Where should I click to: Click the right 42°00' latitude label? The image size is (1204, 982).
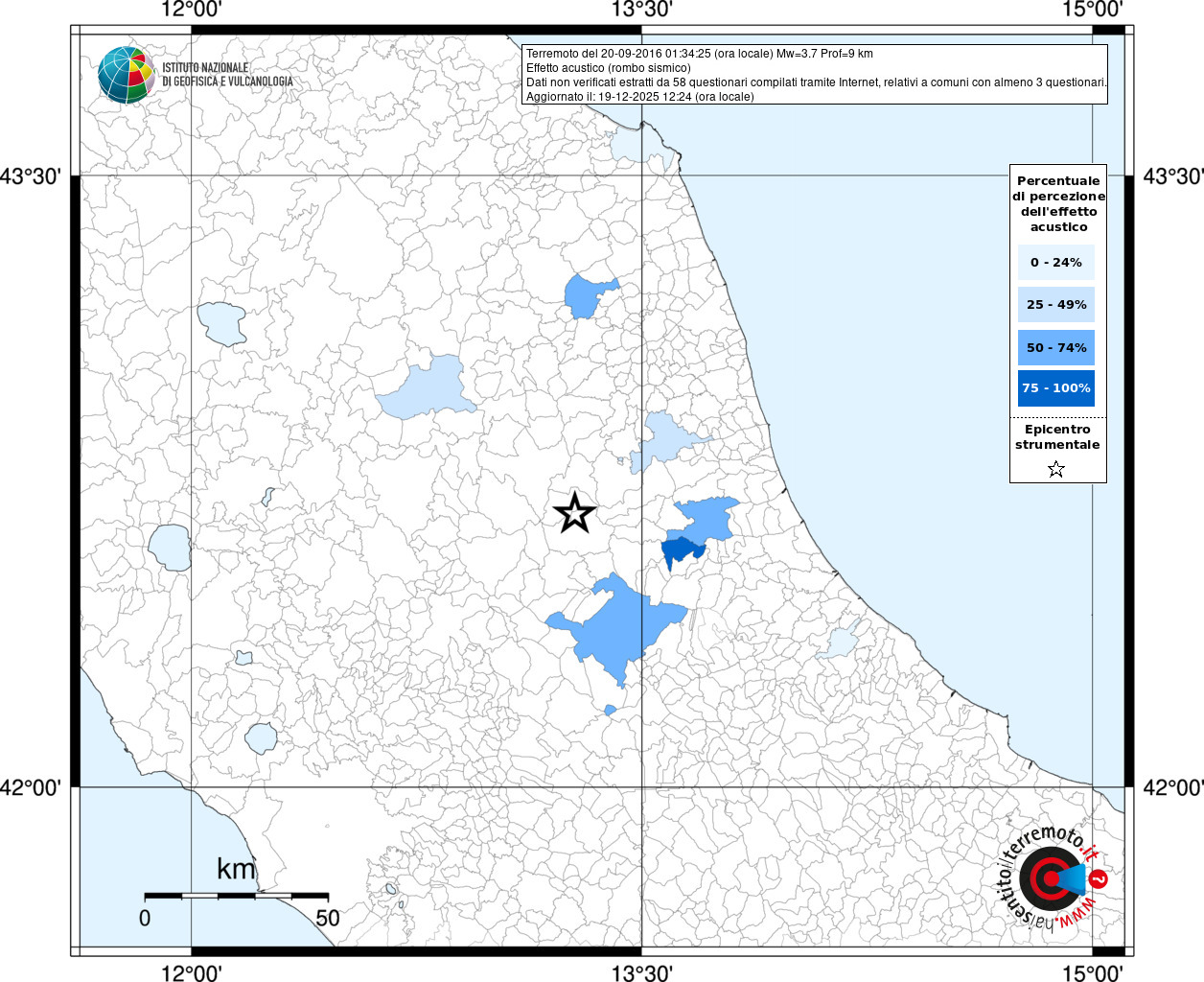click(x=1172, y=787)
